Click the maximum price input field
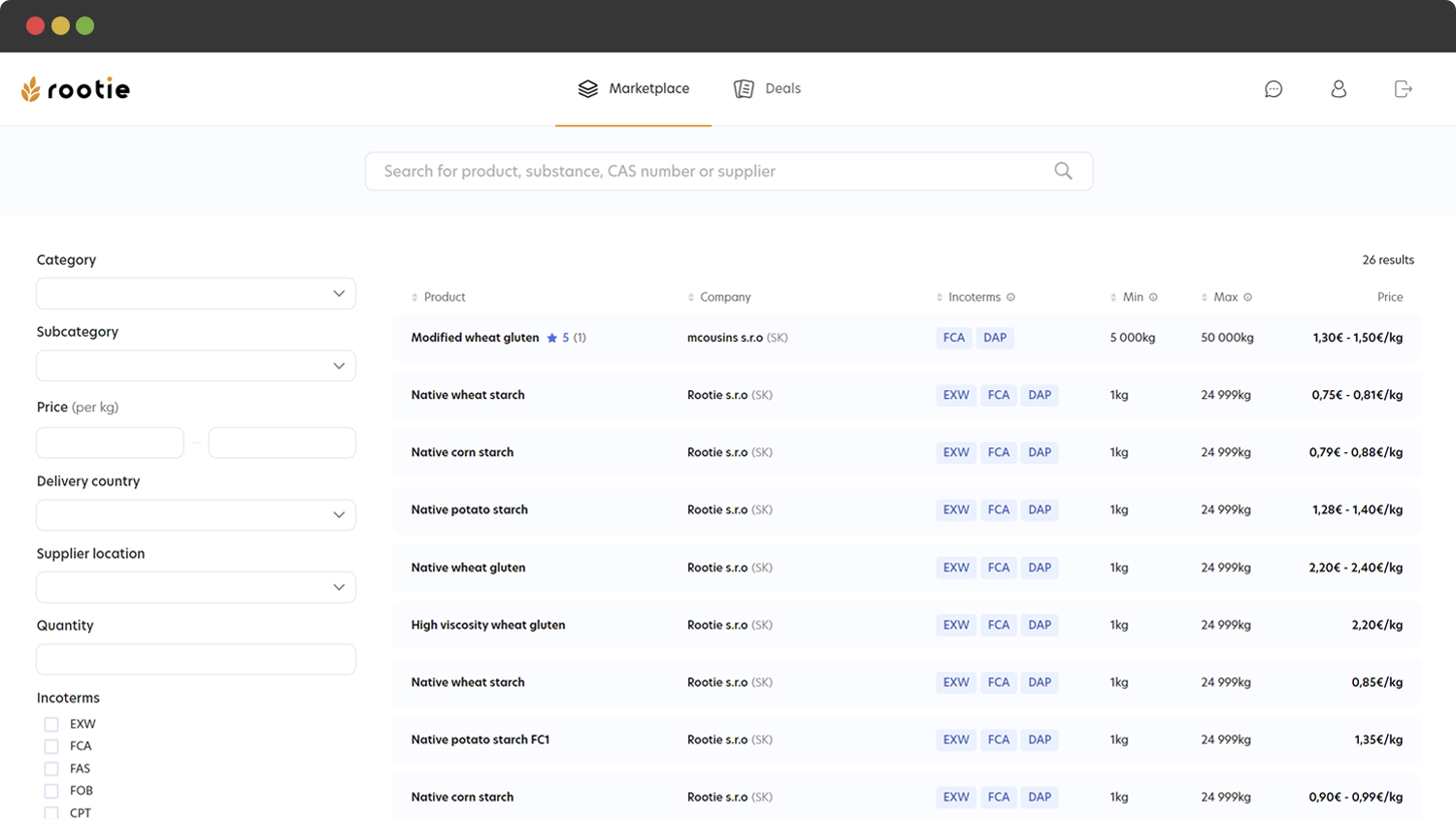1456x819 pixels. click(282, 442)
